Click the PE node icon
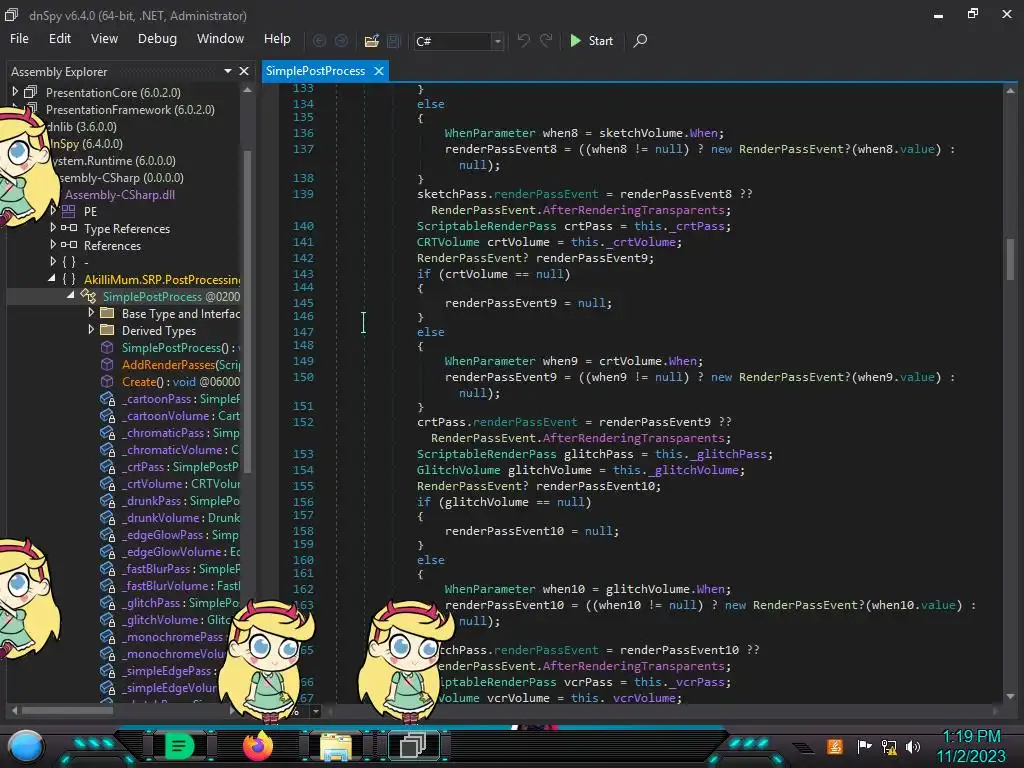Viewport: 1024px width, 768px height. pyautogui.click(x=69, y=212)
